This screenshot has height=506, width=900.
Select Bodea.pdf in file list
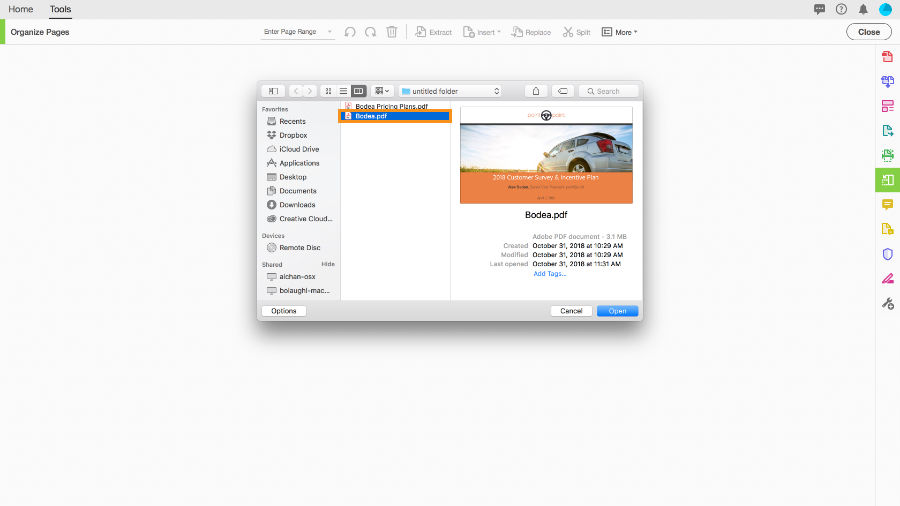coord(395,116)
